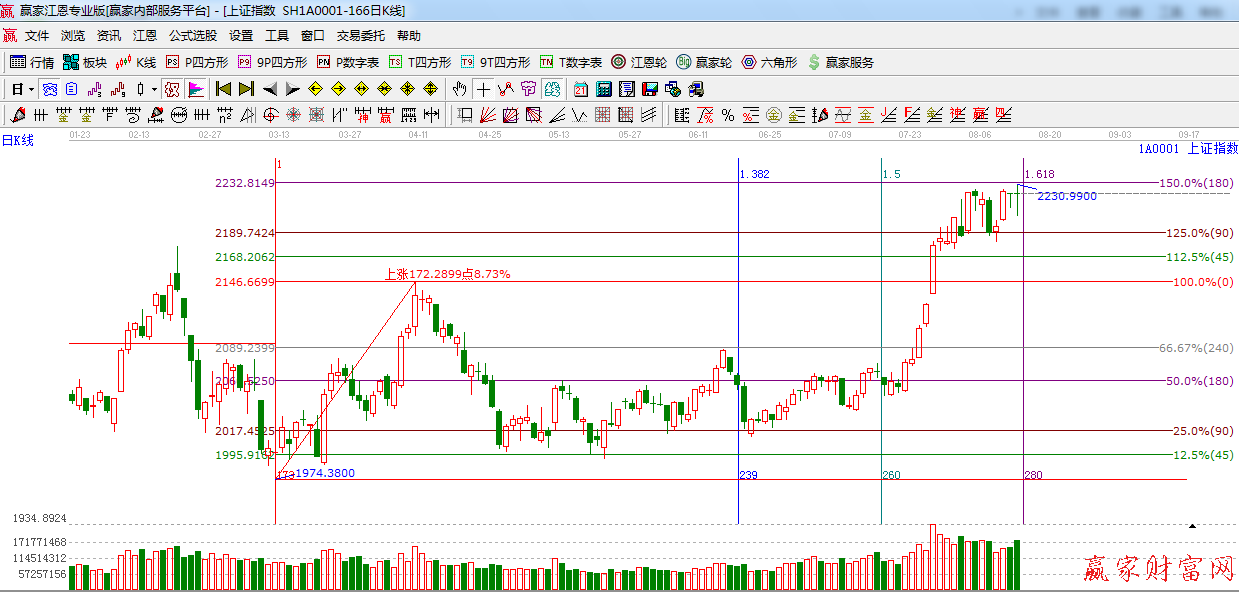Launch the 江恩轮 Gann wheel
This screenshot has width=1239, height=593.
tap(639, 62)
